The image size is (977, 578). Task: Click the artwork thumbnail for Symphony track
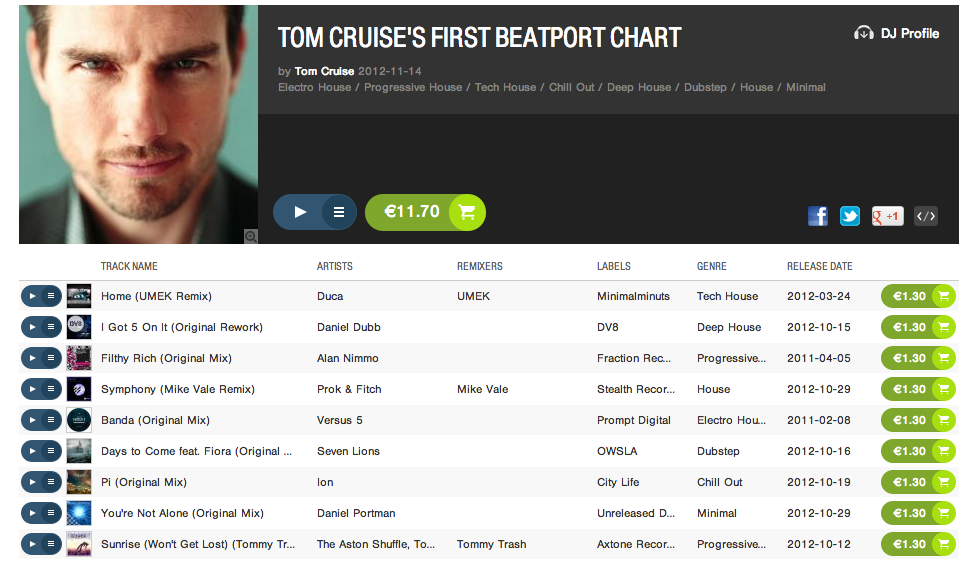point(79,389)
